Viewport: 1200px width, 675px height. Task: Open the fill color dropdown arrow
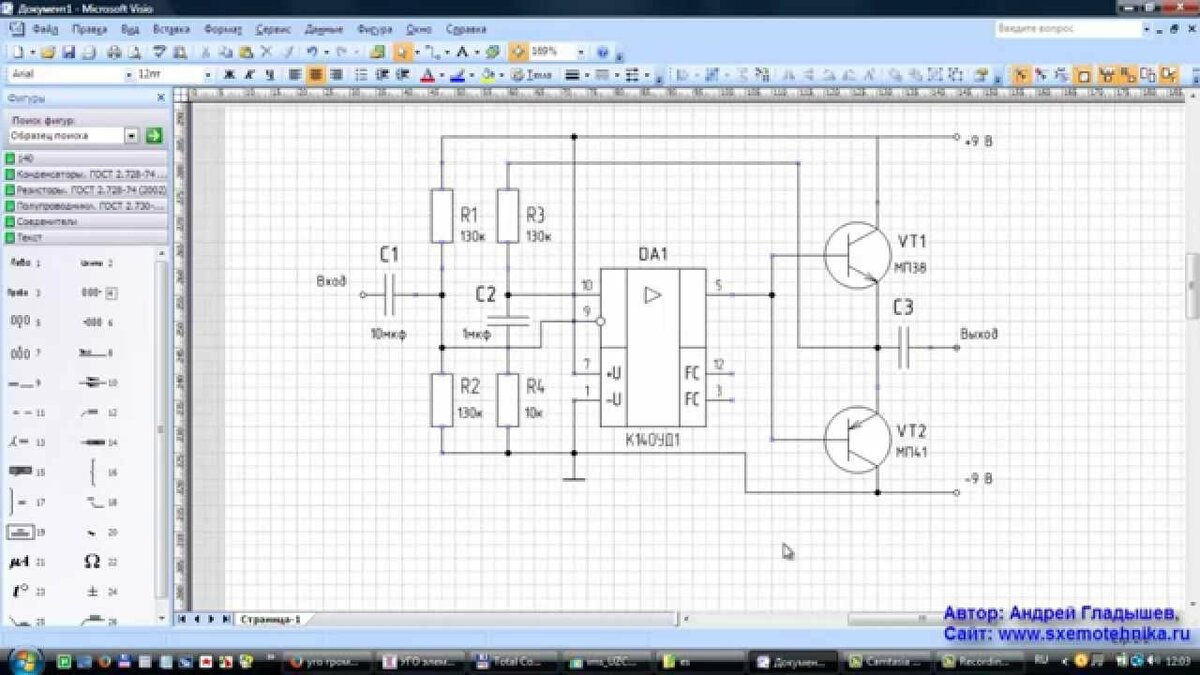(501, 74)
